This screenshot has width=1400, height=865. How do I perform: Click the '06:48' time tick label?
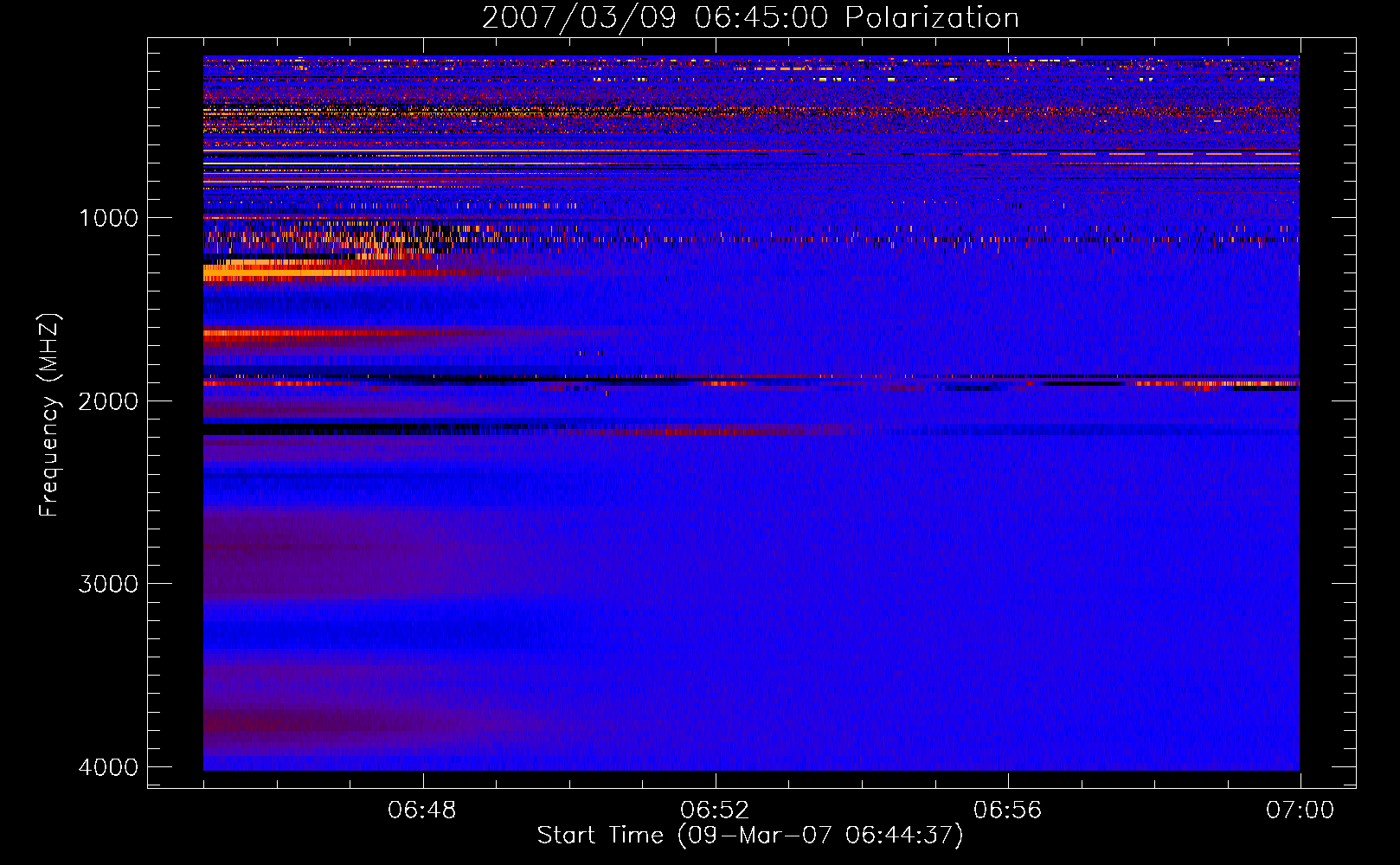(x=422, y=811)
